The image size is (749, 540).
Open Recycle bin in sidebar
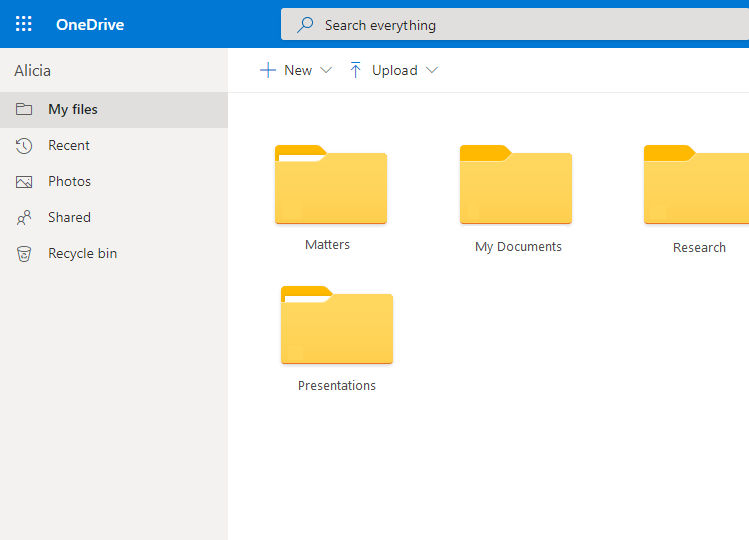tap(114, 253)
